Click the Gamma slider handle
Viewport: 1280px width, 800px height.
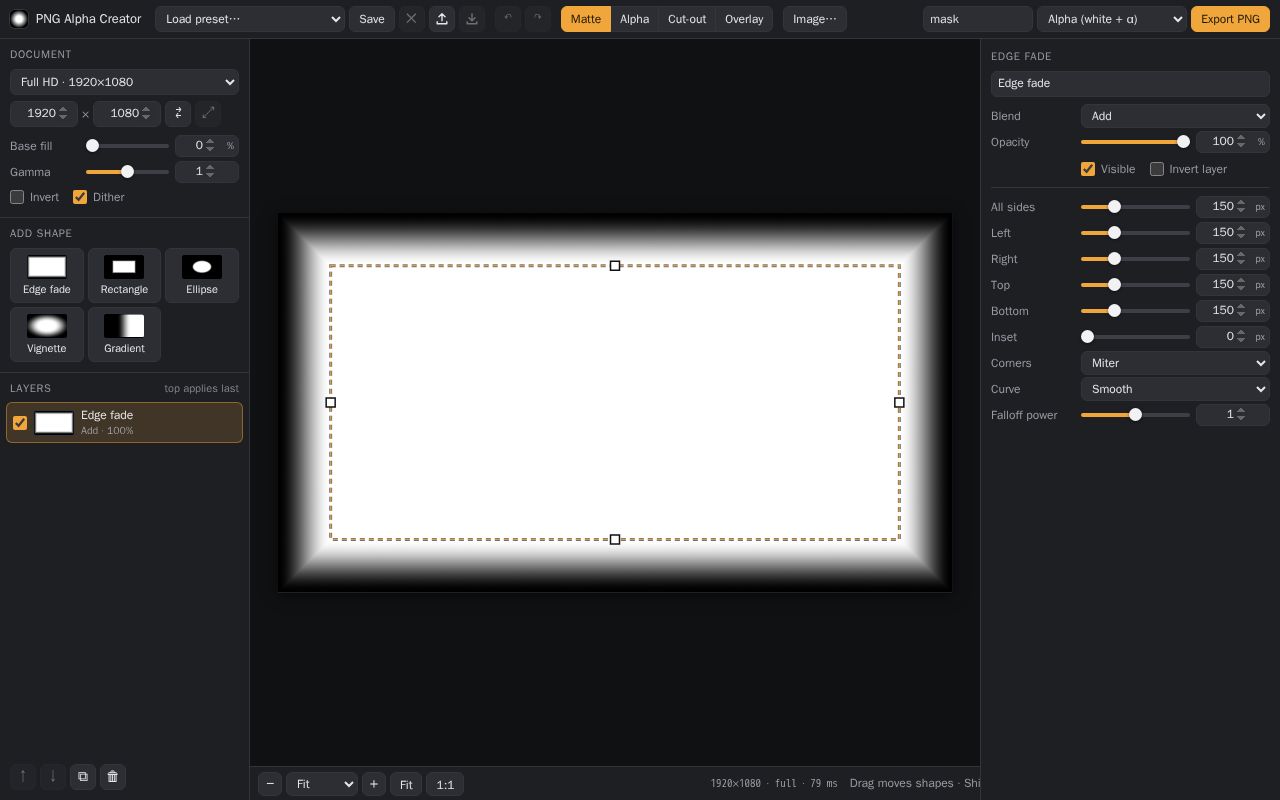click(x=127, y=172)
